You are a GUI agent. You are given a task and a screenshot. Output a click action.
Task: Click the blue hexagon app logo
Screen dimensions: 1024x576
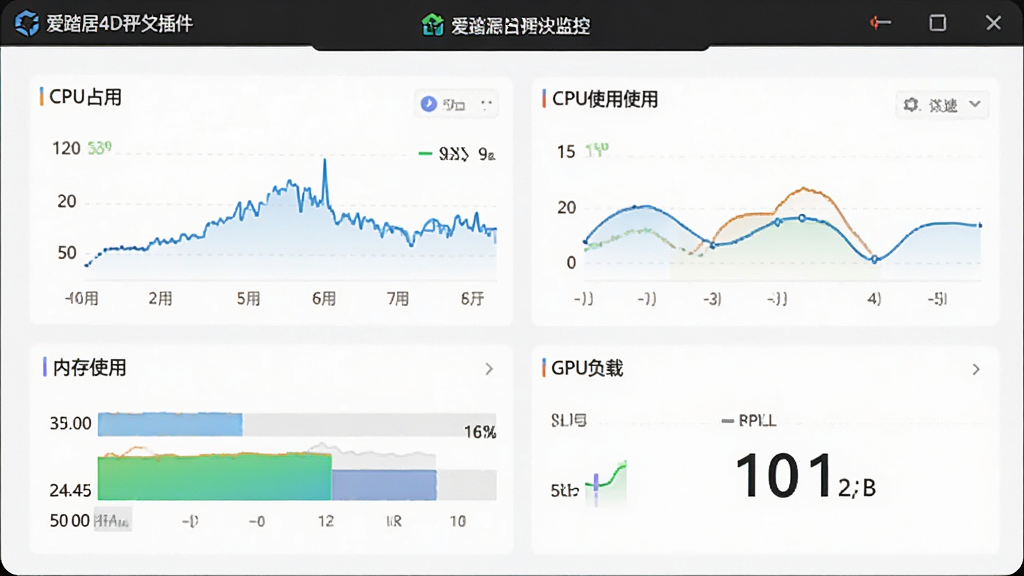(x=27, y=24)
